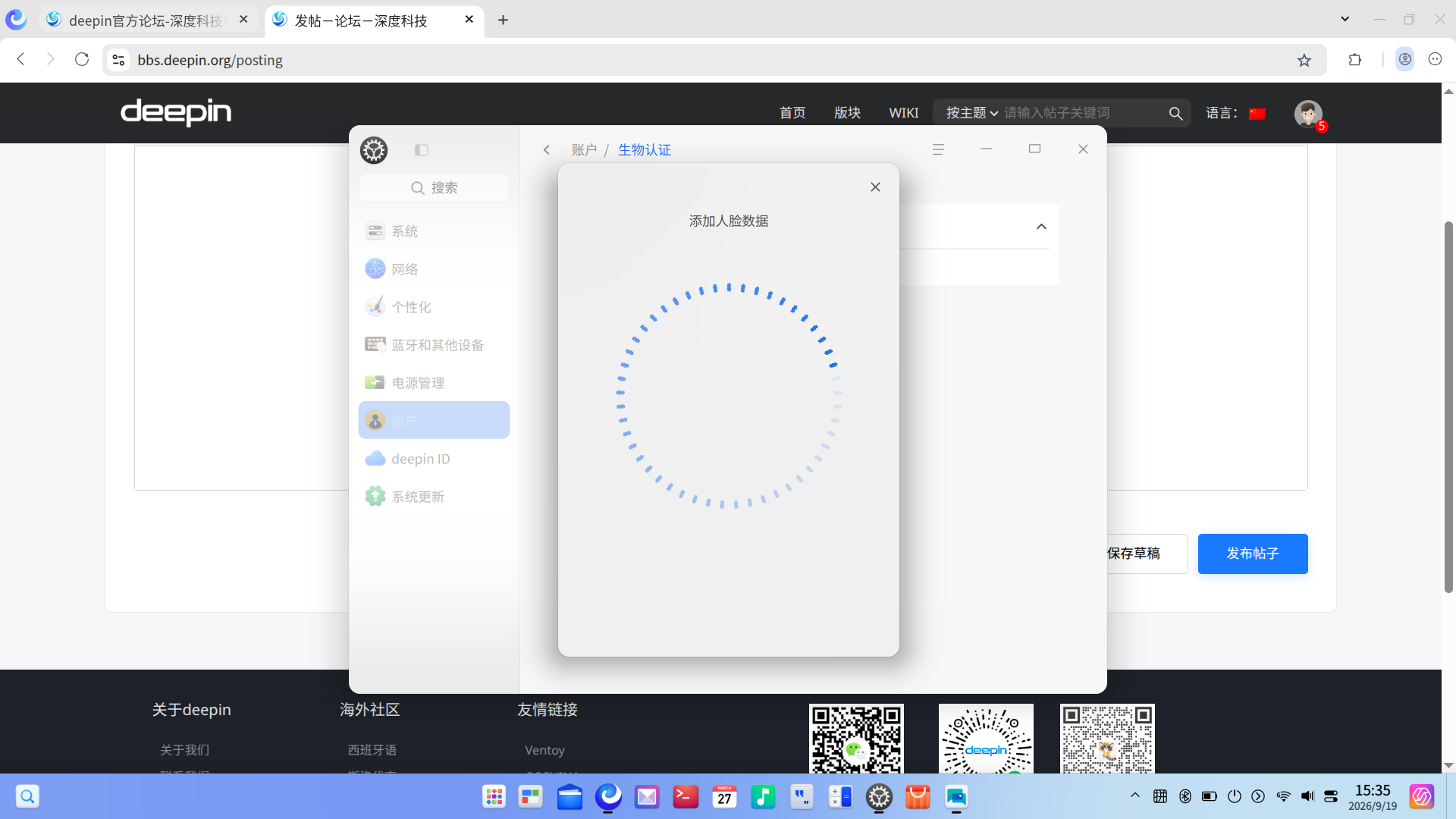Expand the 按主题 search dropdown
1456x819 pixels.
[x=971, y=112]
